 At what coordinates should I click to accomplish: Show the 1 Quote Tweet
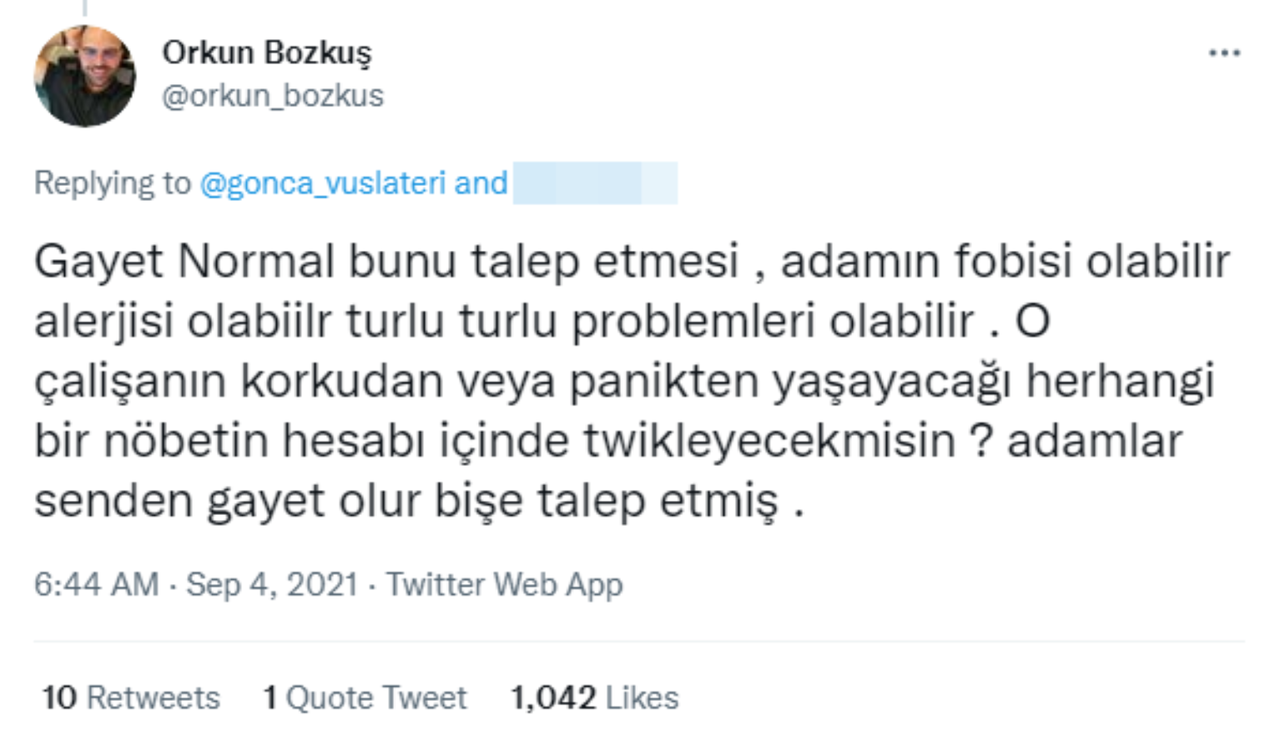tap(364, 697)
